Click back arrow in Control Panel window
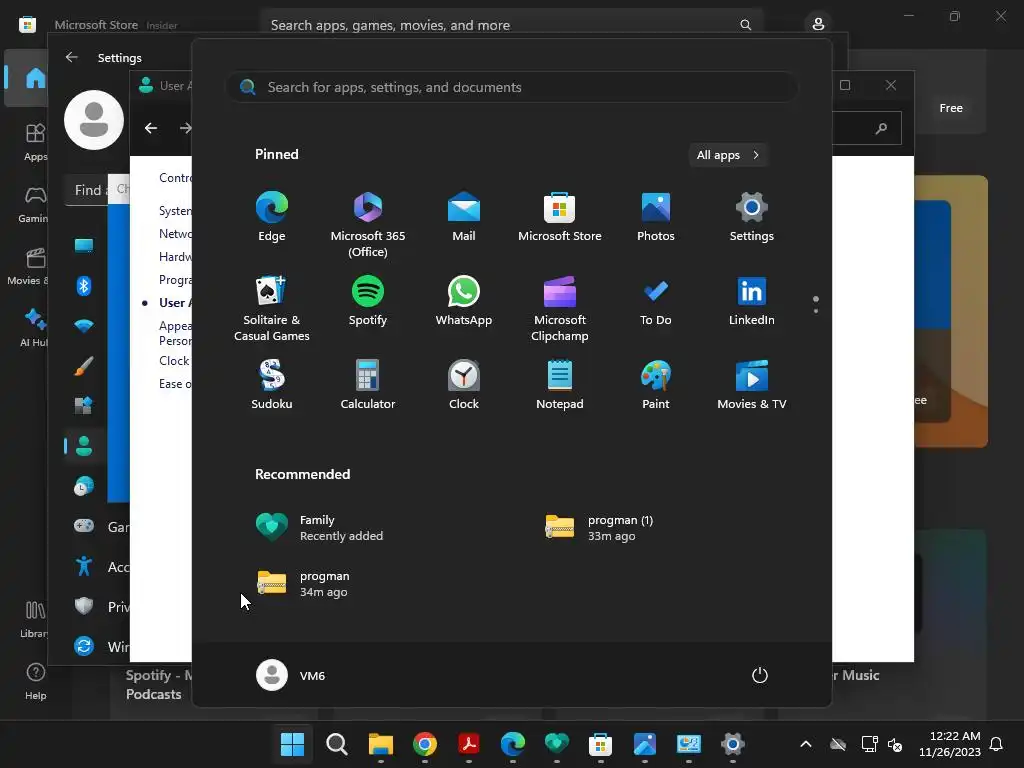Screen dimensions: 1024x768 pyautogui.click(x=151, y=128)
